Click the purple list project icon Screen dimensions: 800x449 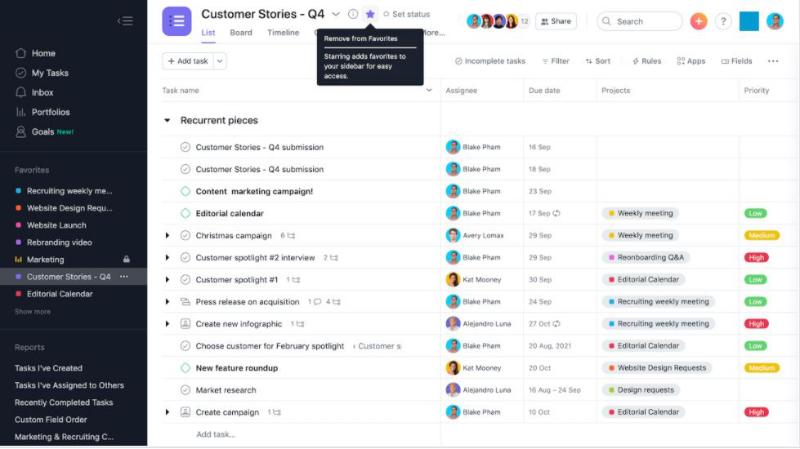[177, 21]
